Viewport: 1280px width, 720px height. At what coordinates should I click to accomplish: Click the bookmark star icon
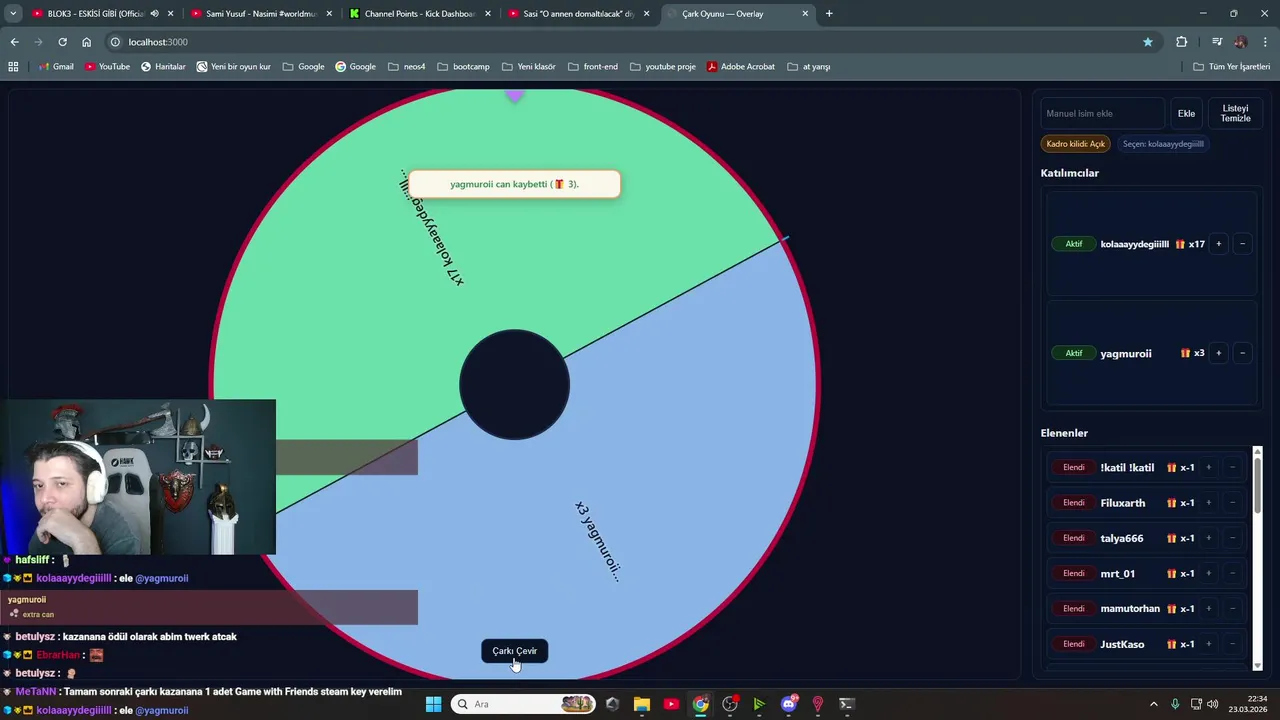click(x=1148, y=42)
